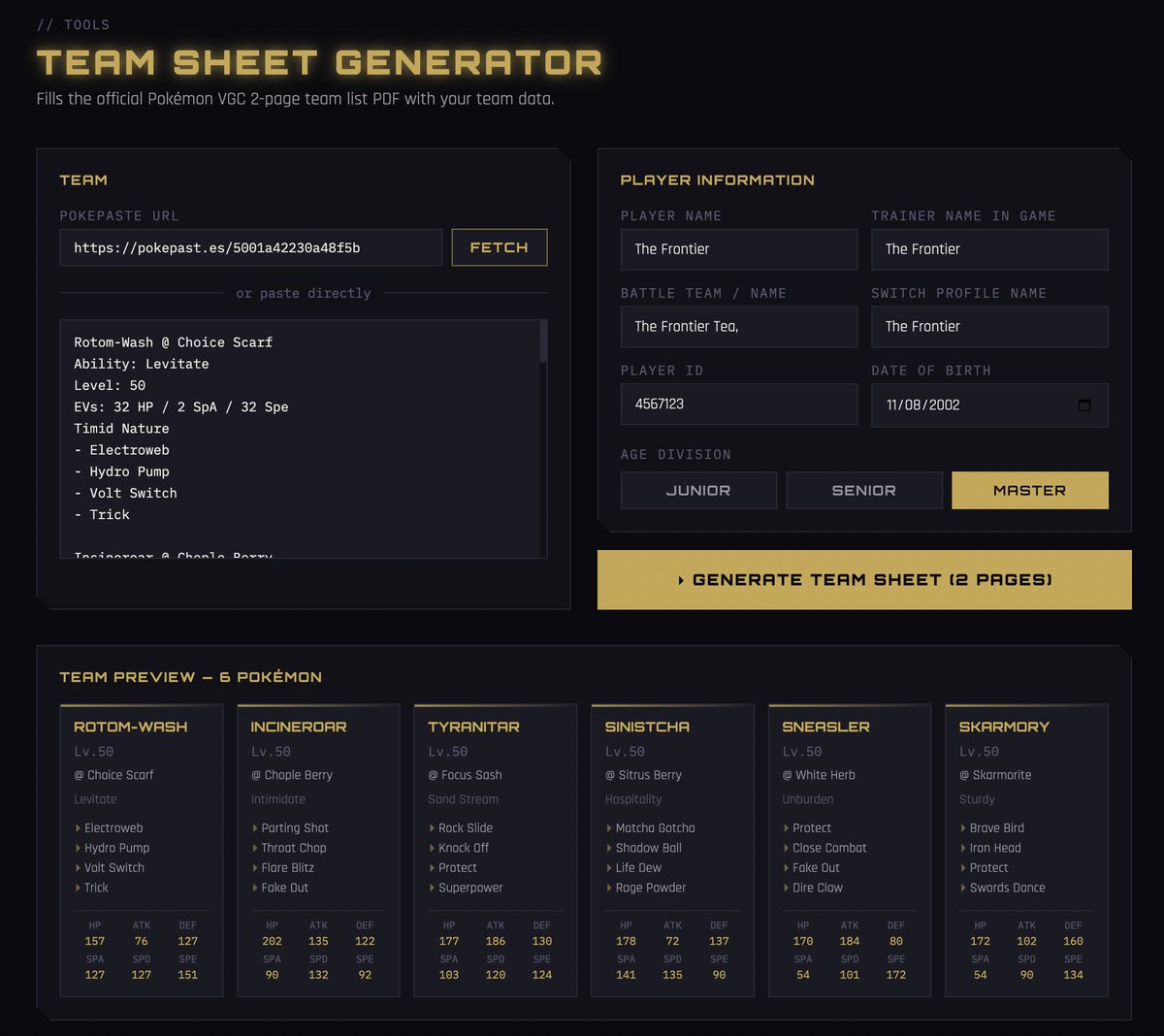This screenshot has height=1036, width=1164.
Task: Click Sneasler's Fake Out move
Action: point(816,868)
